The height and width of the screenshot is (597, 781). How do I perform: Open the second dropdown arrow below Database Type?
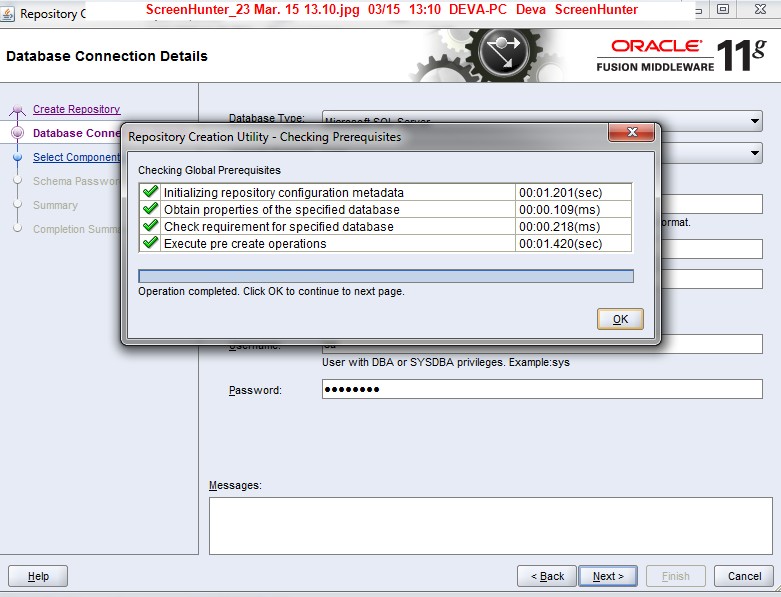point(755,153)
